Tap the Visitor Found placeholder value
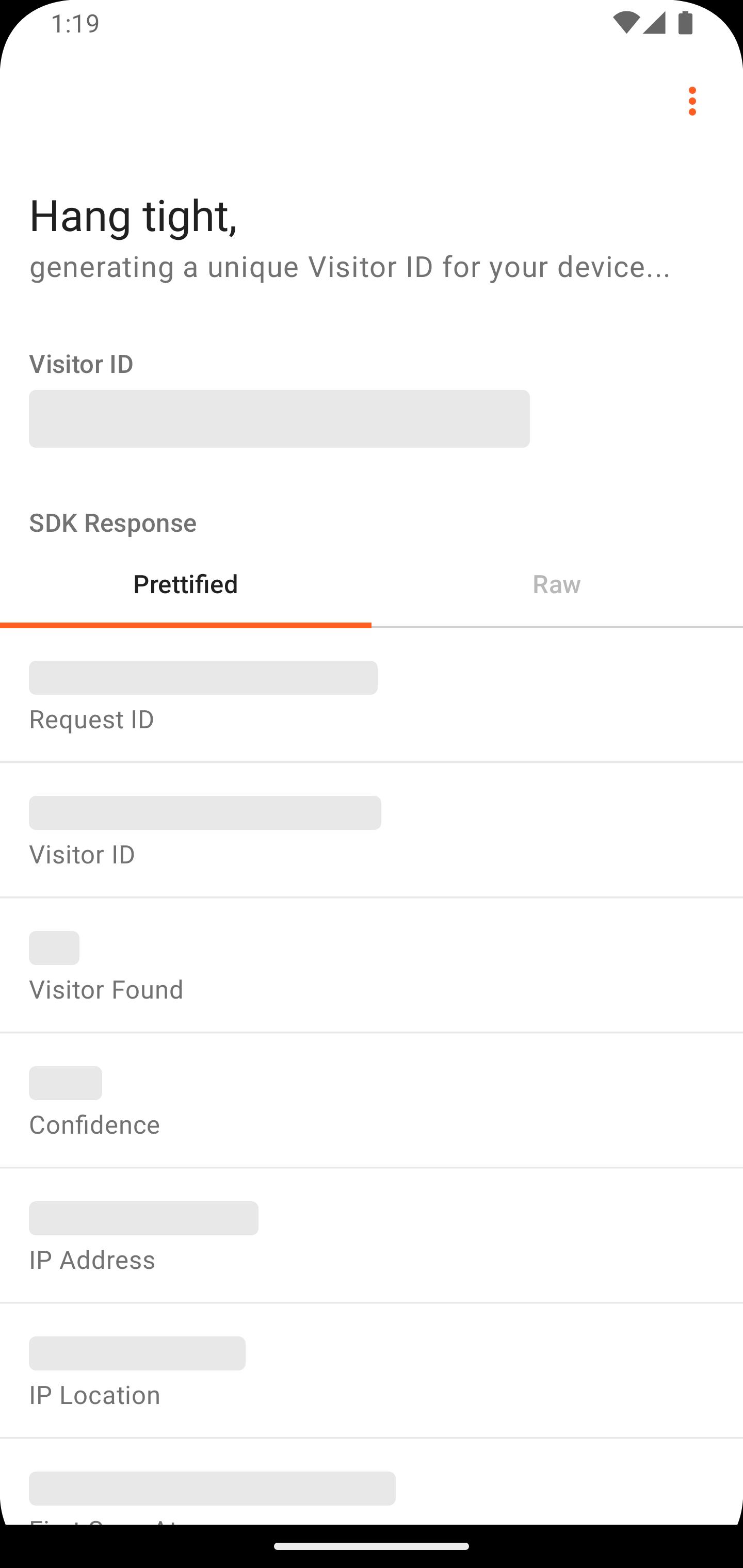The width and height of the screenshot is (743, 1568). pos(54,948)
